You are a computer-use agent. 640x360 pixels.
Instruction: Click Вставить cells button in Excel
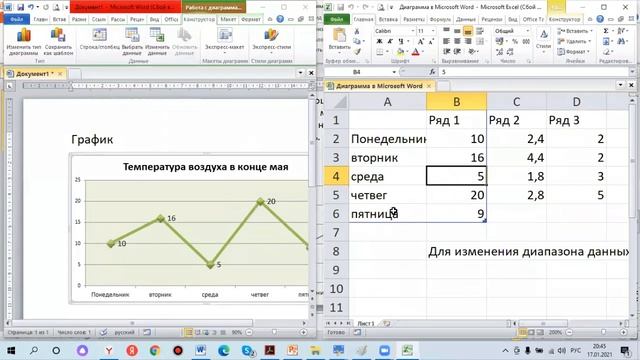[x=574, y=31]
